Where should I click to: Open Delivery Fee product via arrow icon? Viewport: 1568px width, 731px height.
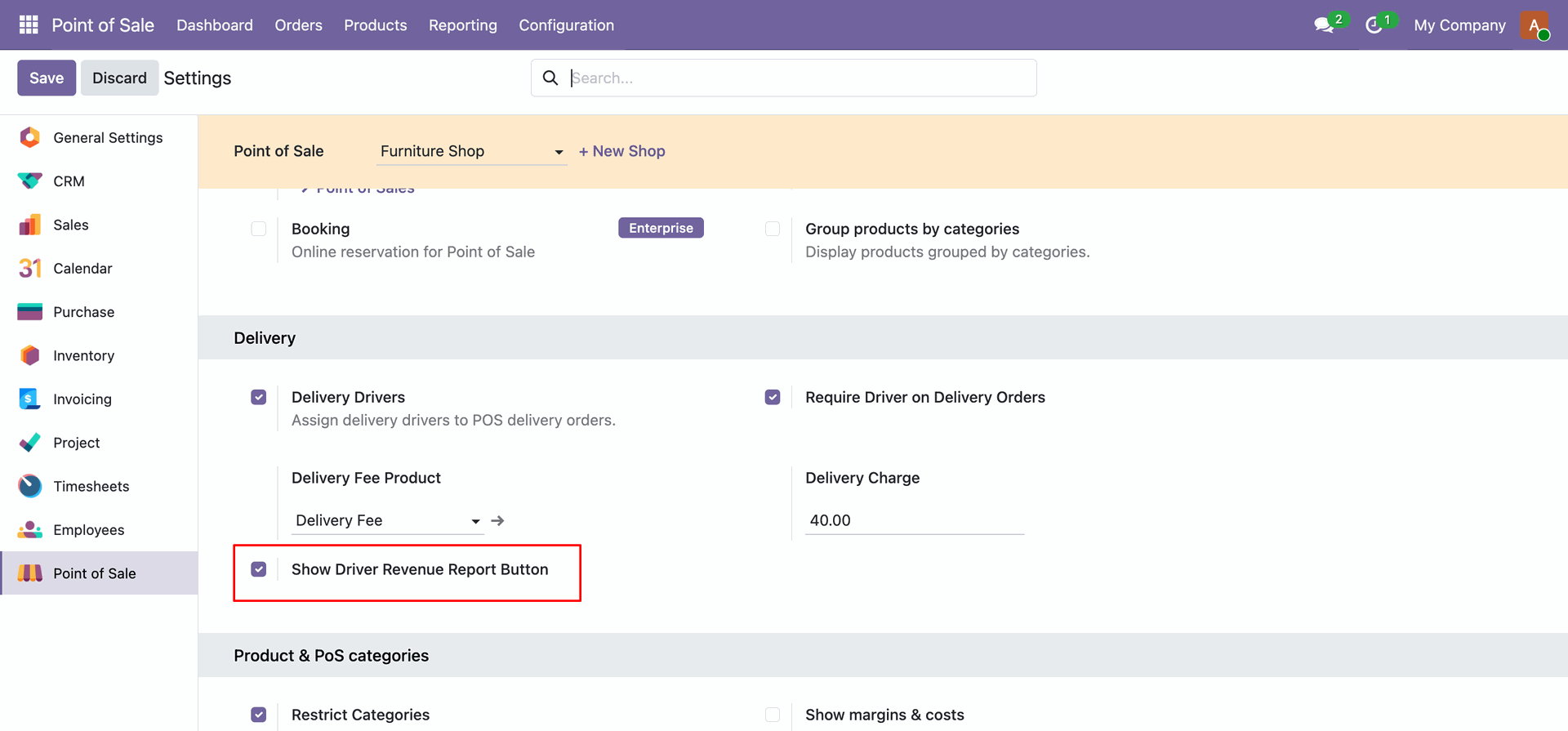497,520
